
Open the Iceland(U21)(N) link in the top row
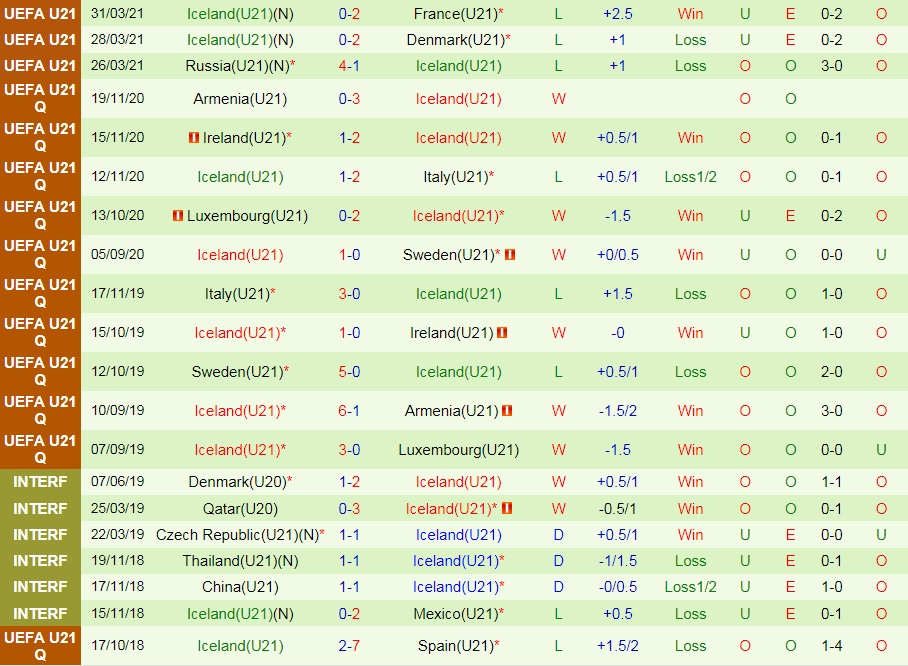(242, 14)
